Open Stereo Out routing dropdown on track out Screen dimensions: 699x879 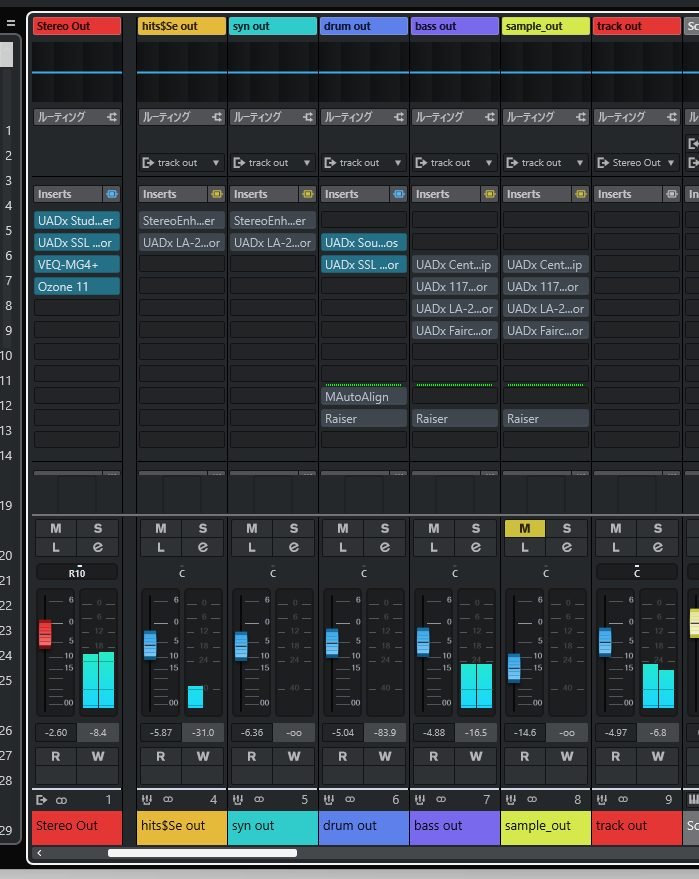(637, 162)
